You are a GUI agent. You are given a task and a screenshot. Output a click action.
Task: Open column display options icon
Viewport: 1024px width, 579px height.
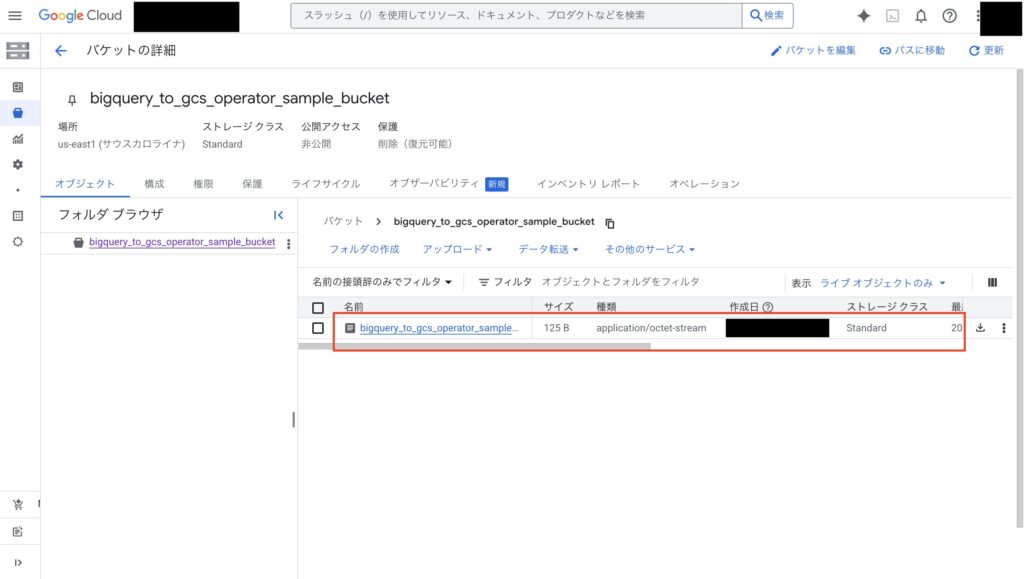[992, 283]
